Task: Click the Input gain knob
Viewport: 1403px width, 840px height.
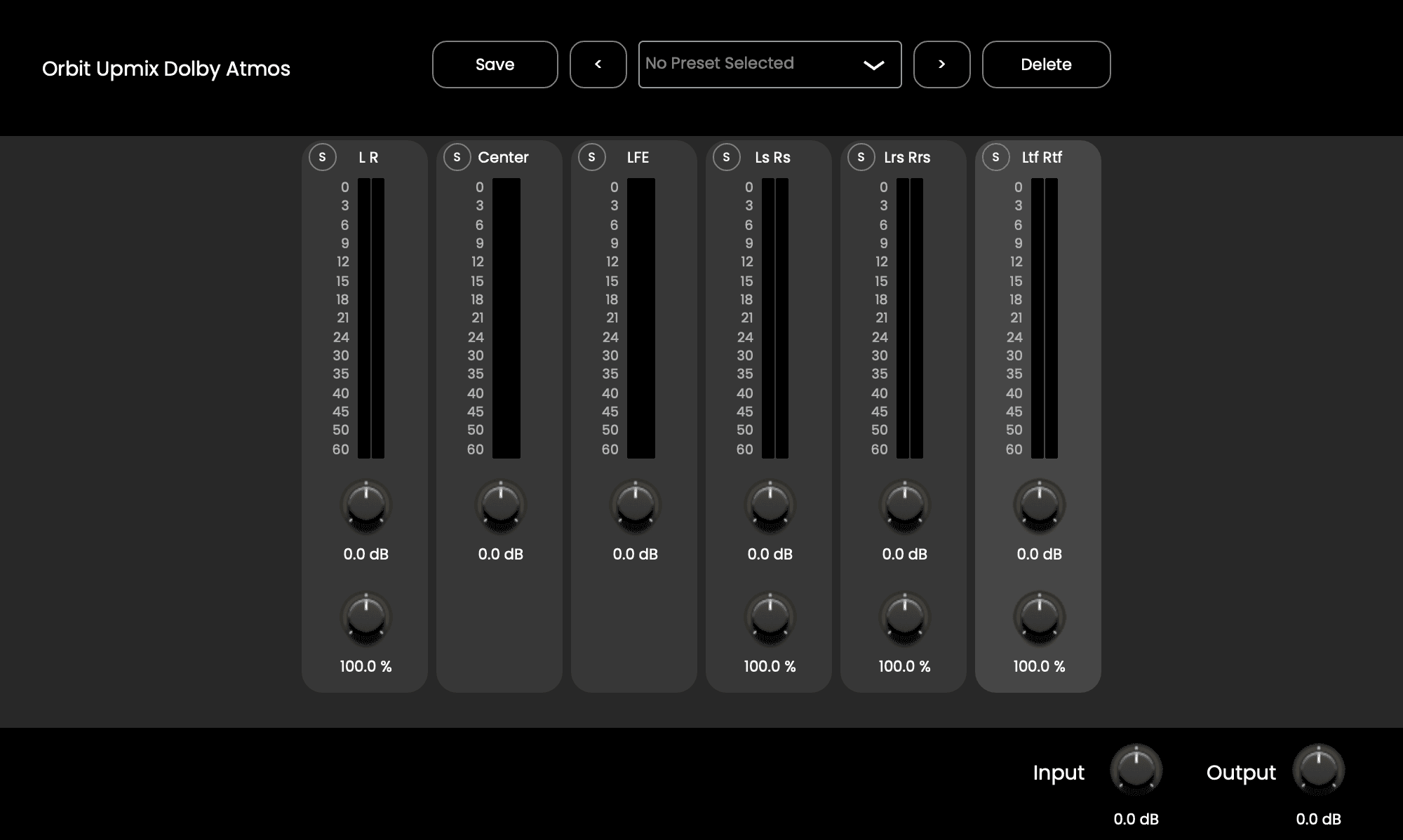Action: coord(1136,769)
